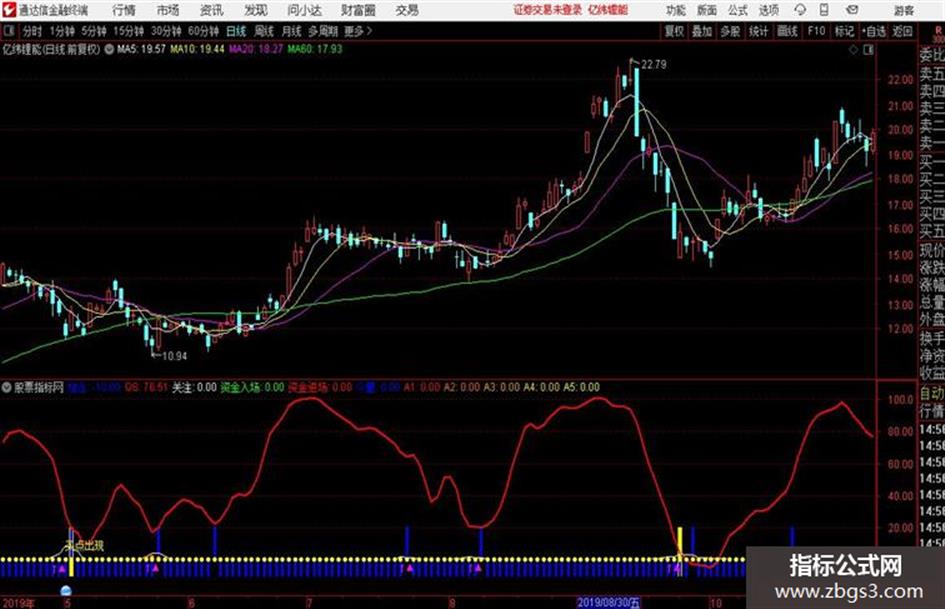Open the customer service headset icon

[800, 10]
